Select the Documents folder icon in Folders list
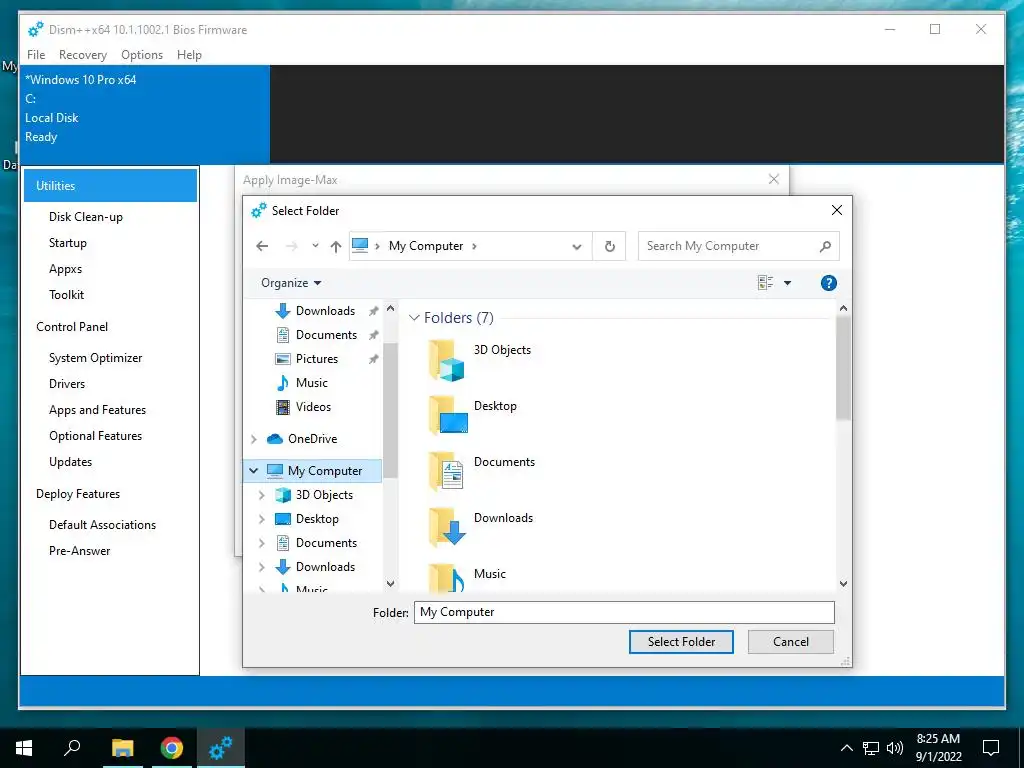The width and height of the screenshot is (1024, 768). click(446, 471)
